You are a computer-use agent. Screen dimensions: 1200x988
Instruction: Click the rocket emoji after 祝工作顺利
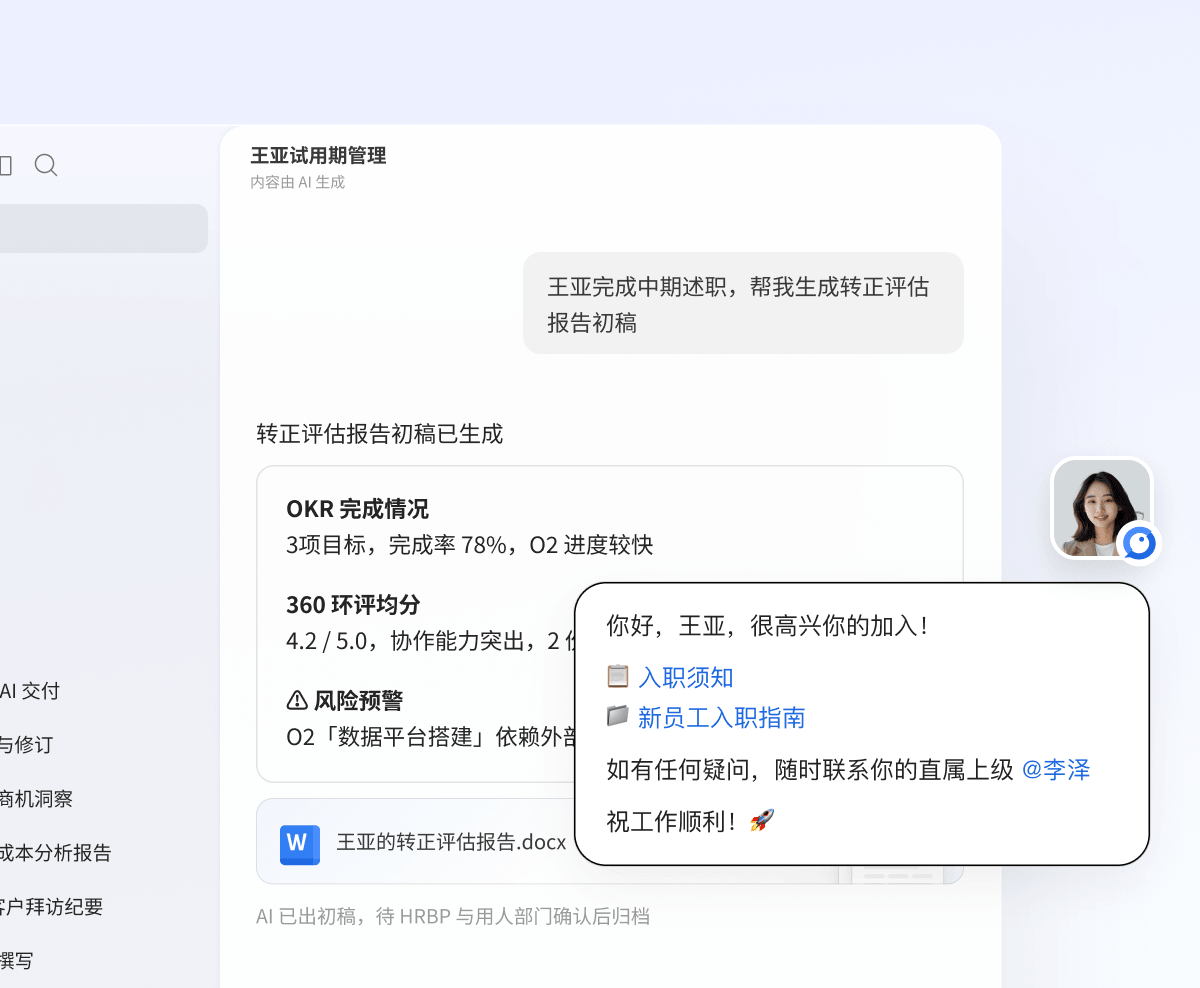click(762, 821)
